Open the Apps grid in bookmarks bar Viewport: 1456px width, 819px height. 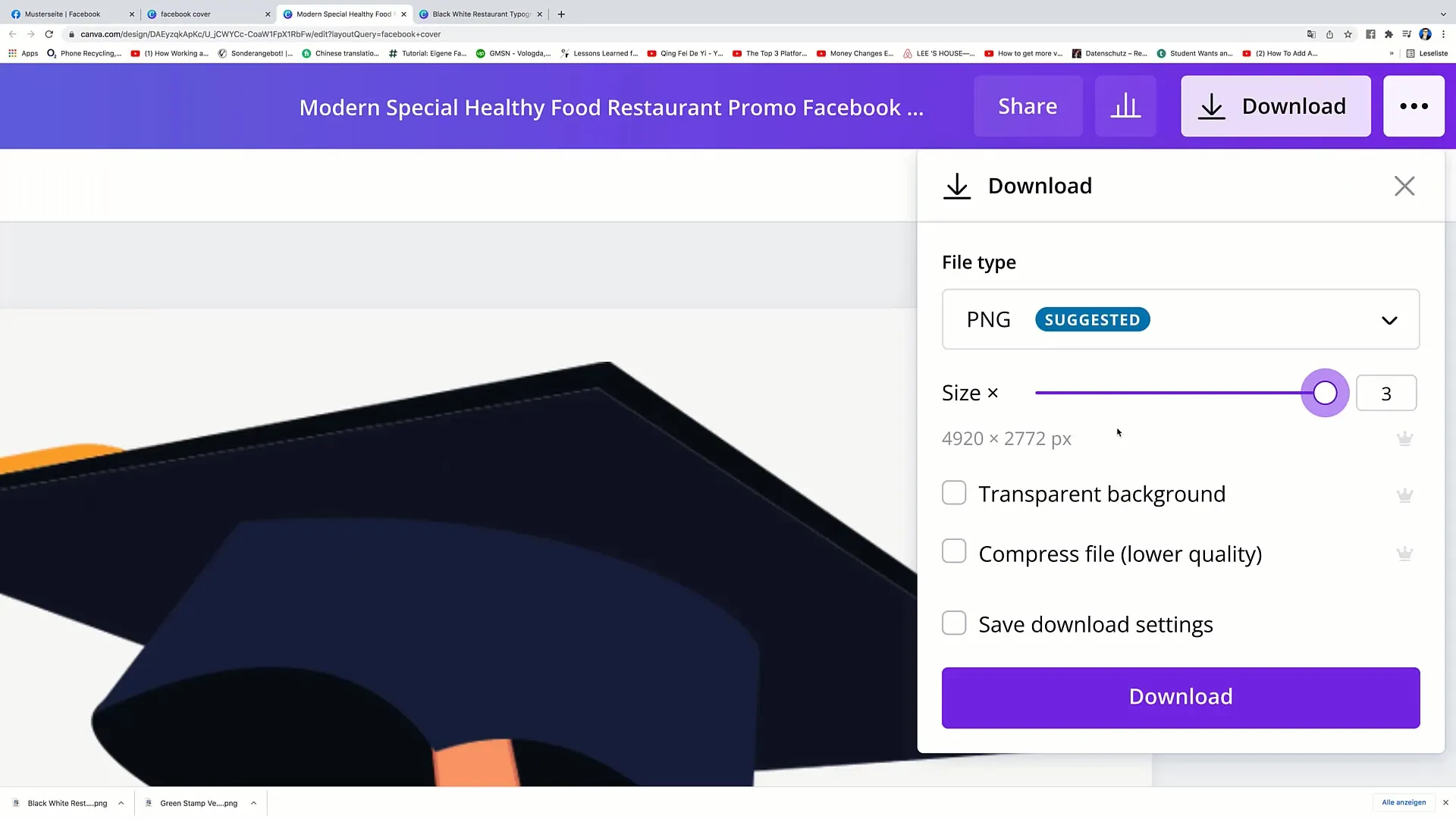click(x=23, y=53)
